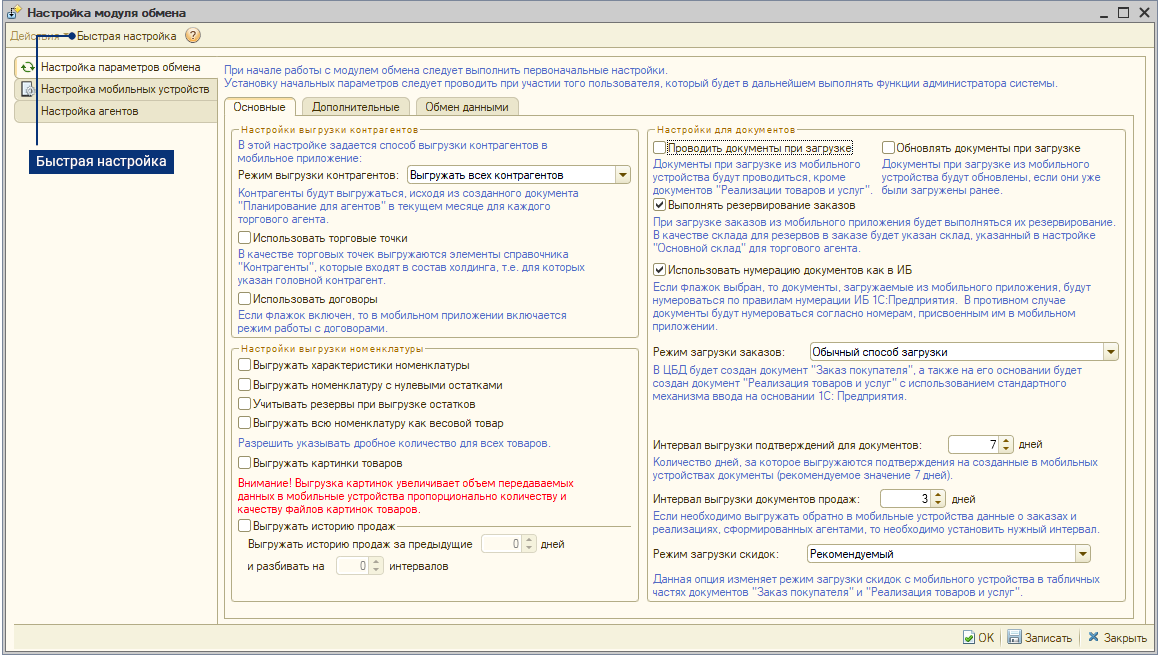Click the 'Настройки выгрузки номенклатуры' group heading
1158x655 pixels.
click(x=332, y=349)
